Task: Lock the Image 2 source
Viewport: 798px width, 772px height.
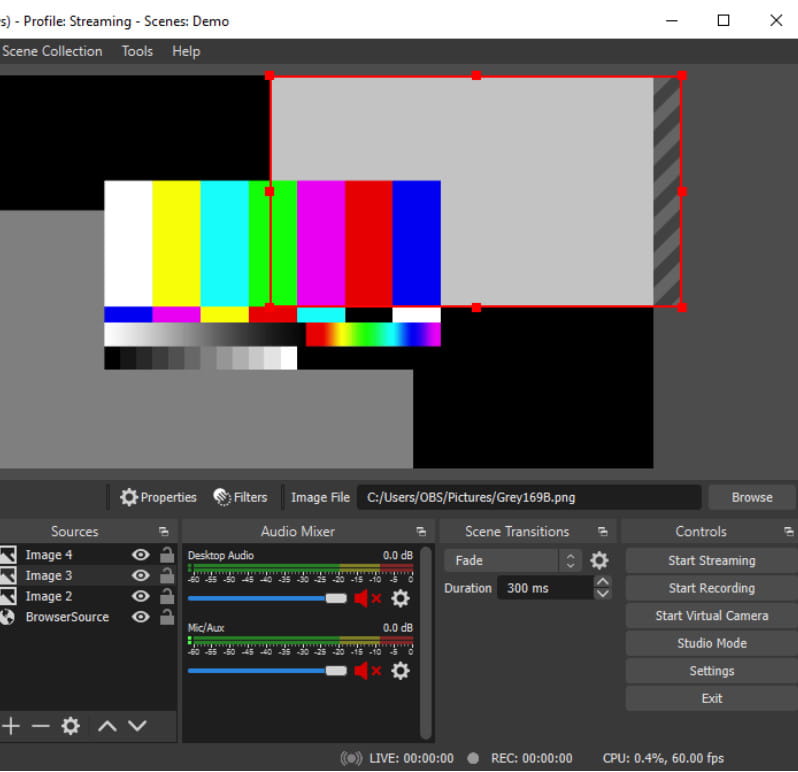Action: (167, 596)
